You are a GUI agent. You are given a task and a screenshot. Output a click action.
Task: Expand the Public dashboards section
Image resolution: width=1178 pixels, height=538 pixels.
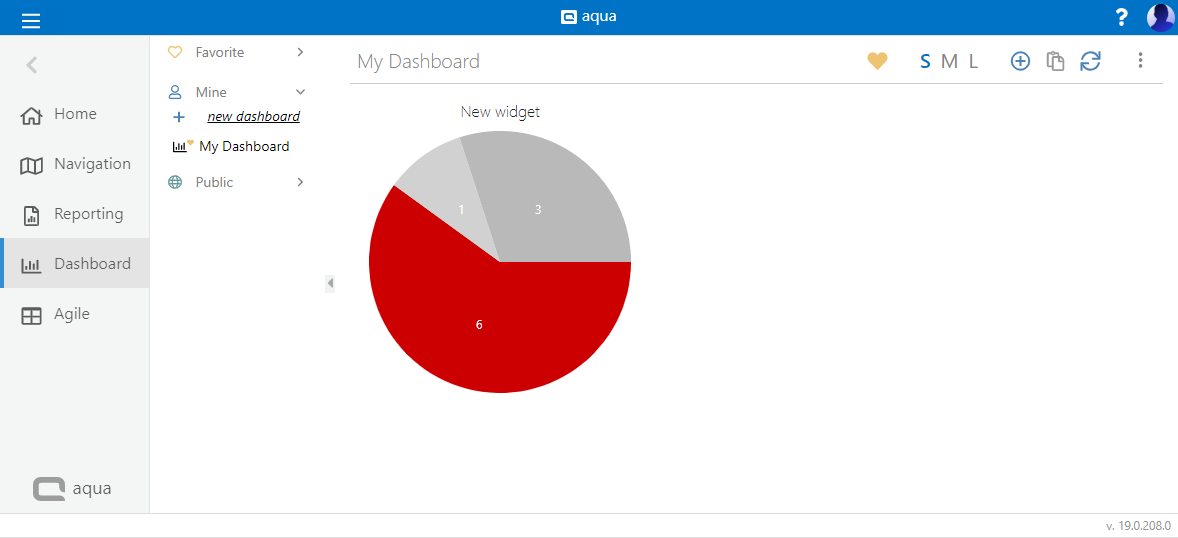[x=300, y=182]
